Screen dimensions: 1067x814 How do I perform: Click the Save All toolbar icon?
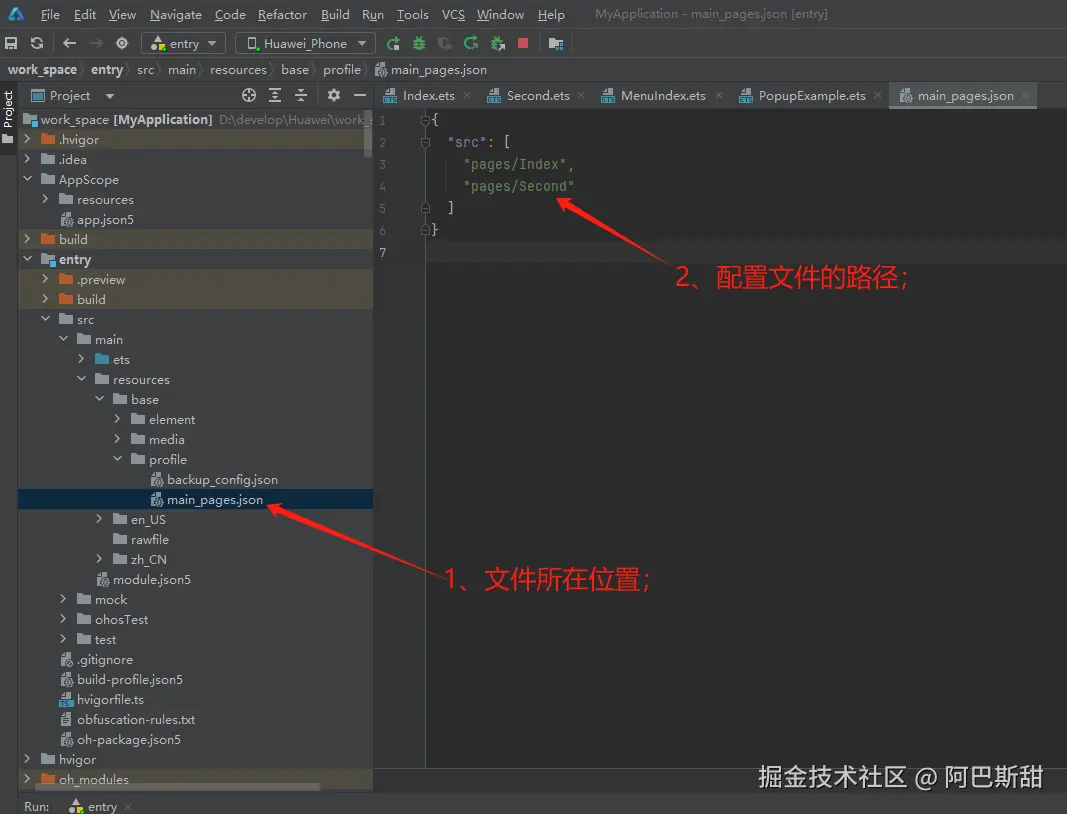11,44
